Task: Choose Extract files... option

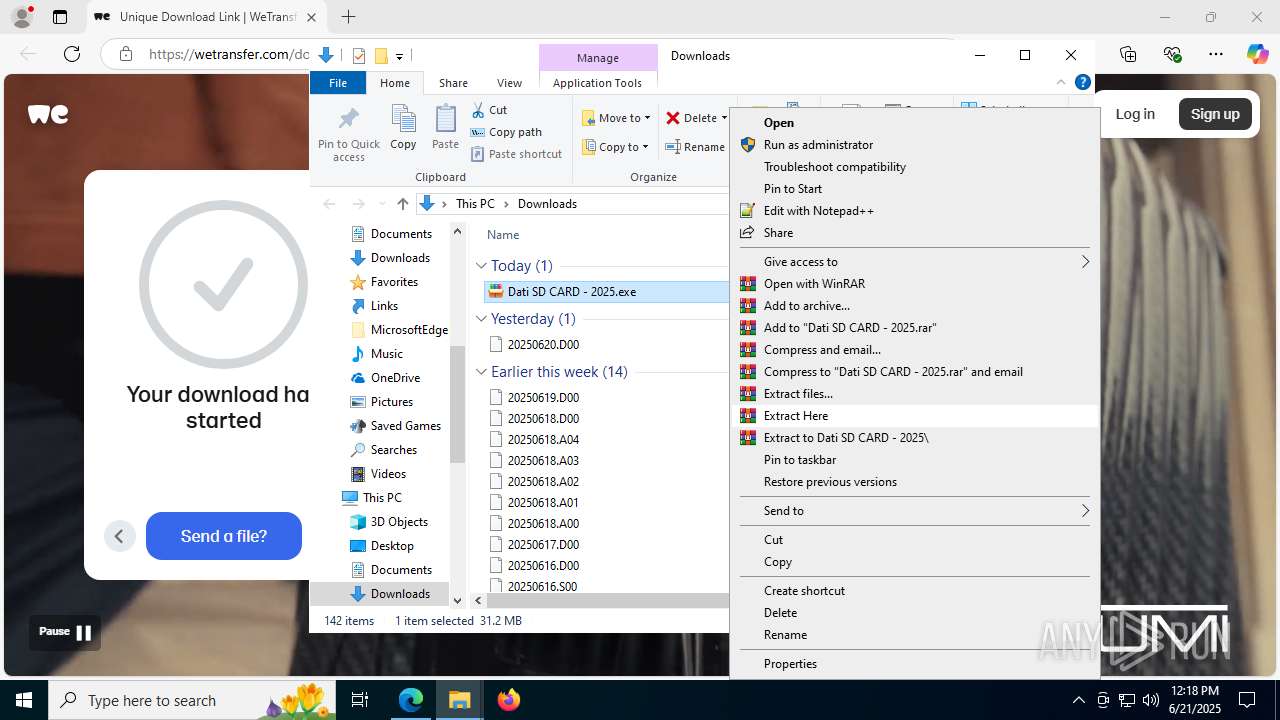Action: coord(914,393)
